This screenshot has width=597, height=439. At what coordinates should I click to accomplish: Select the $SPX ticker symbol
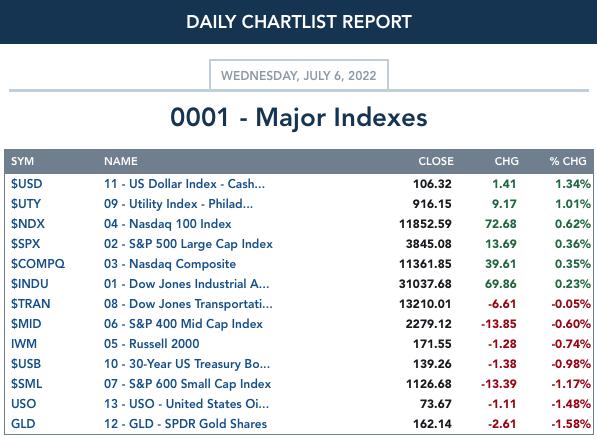pos(25,244)
